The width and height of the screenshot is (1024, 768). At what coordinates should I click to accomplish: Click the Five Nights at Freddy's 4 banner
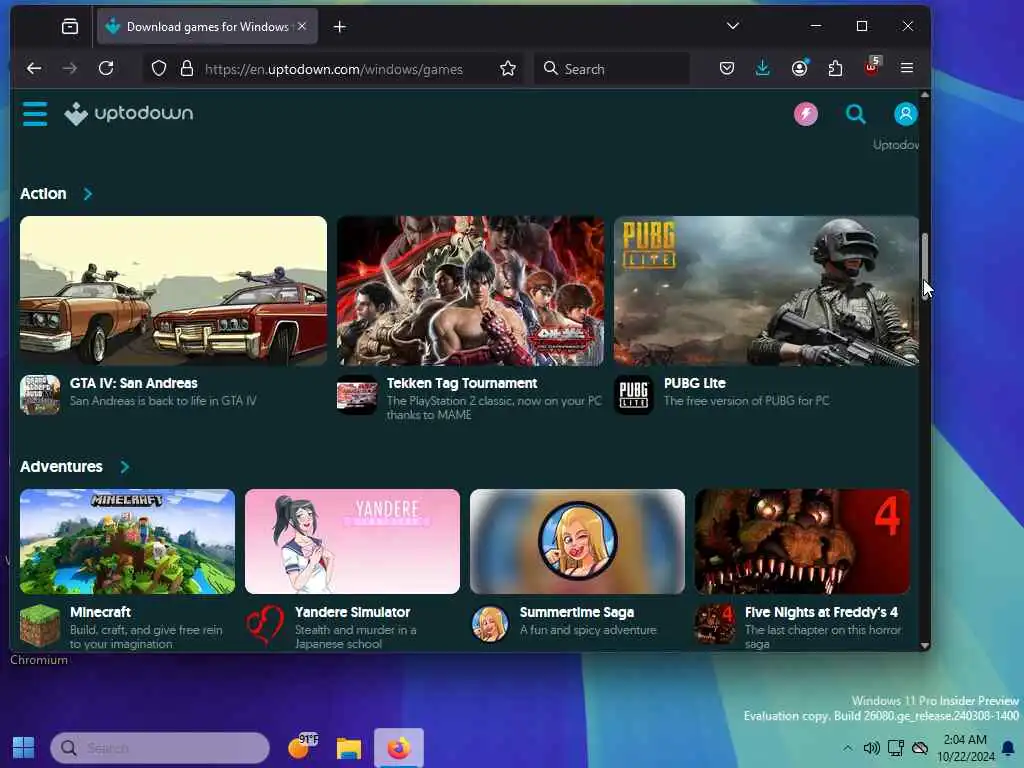point(802,541)
